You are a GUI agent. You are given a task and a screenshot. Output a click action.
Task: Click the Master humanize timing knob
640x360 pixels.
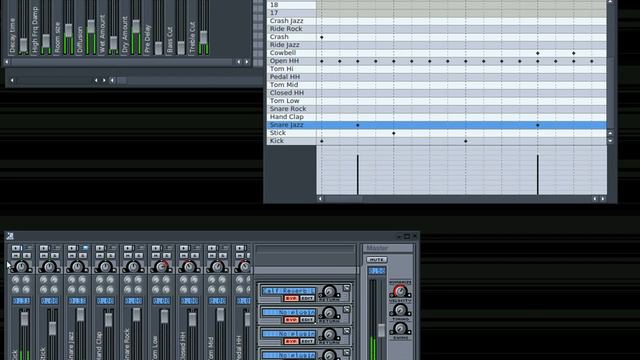(x=400, y=310)
